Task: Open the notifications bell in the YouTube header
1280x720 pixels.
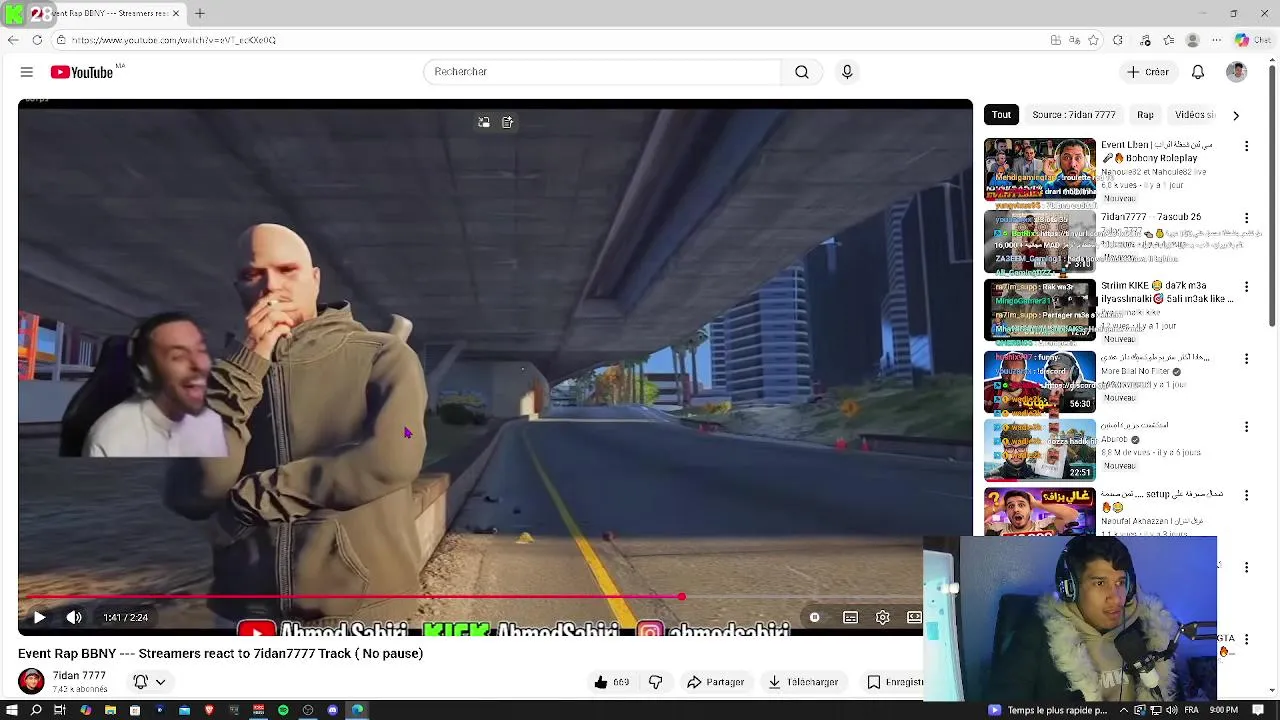Action: (x=1198, y=72)
